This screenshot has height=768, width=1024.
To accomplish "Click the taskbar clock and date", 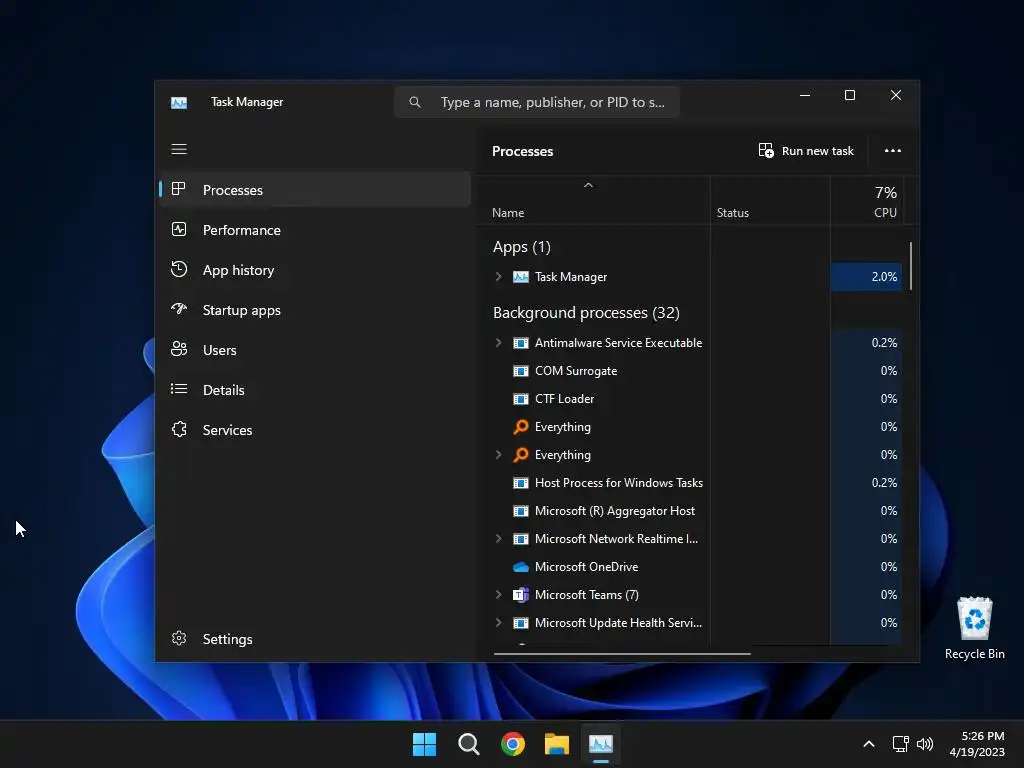I will pos(977,744).
